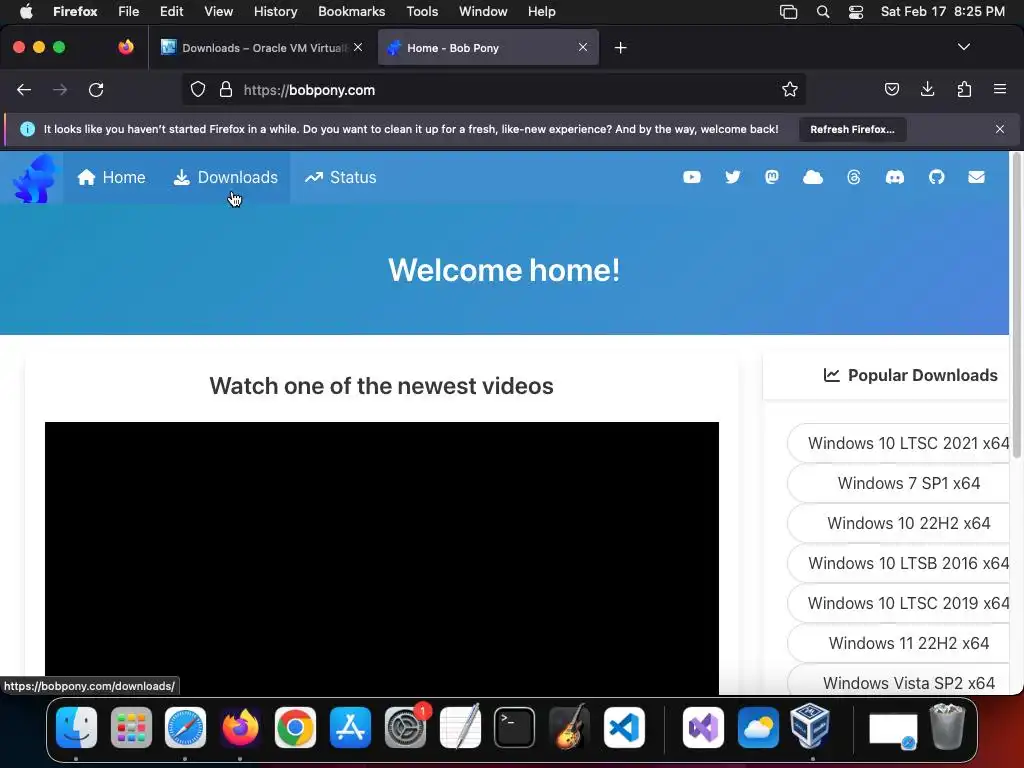Screen dimensions: 1024x768
Task: Open GarageBand guitar icon in Dock
Action: (569, 727)
